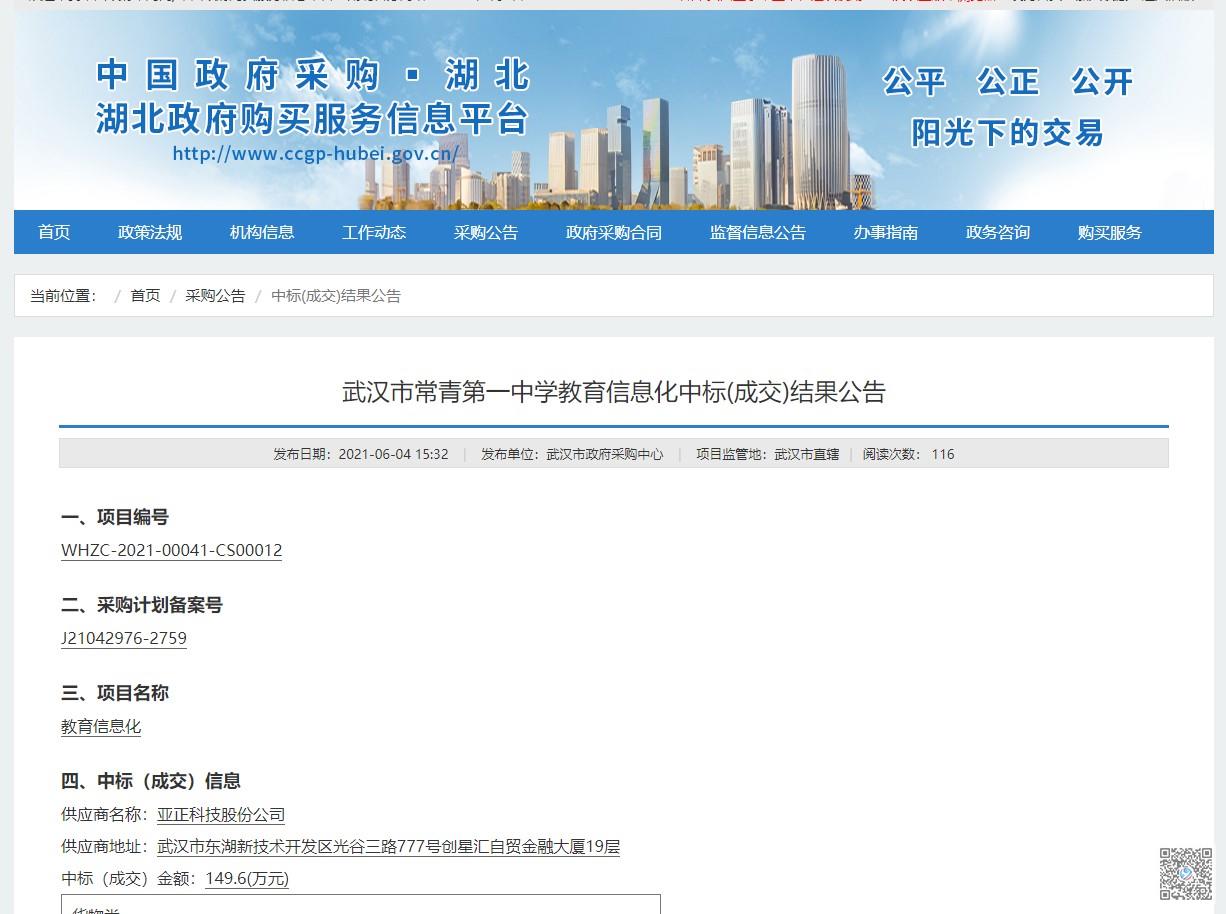Click the supplier name 亚正科技股份公司

(x=221, y=814)
